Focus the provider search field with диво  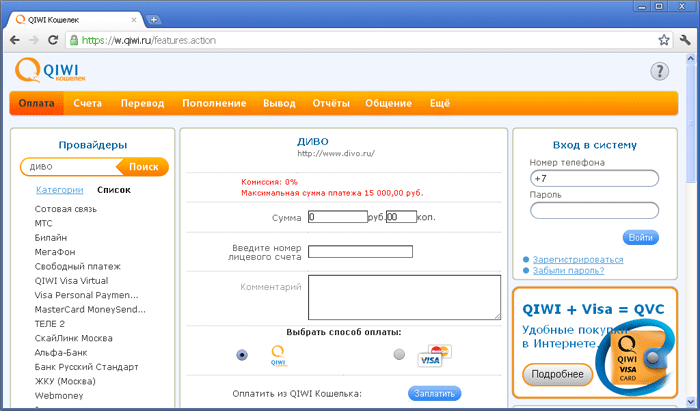pyautogui.click(x=71, y=167)
